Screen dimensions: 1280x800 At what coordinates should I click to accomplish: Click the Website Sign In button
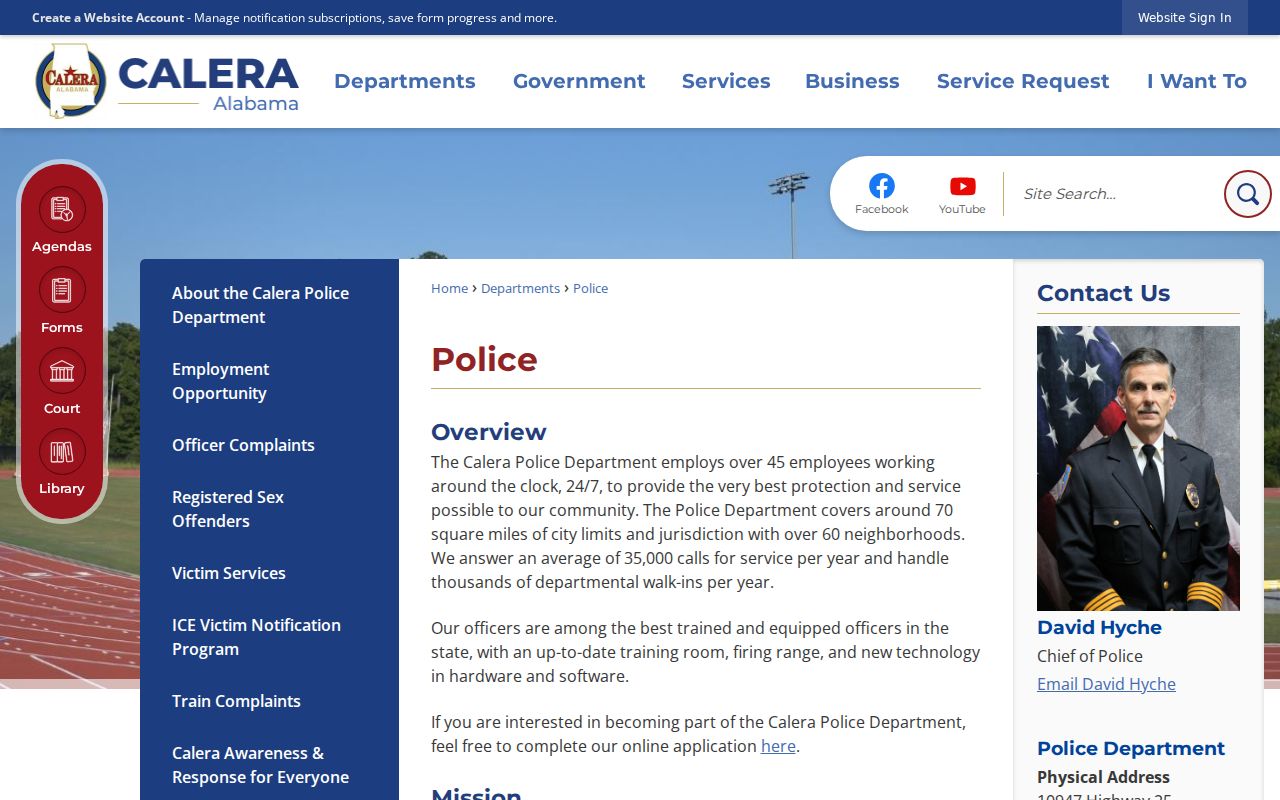(x=1185, y=18)
